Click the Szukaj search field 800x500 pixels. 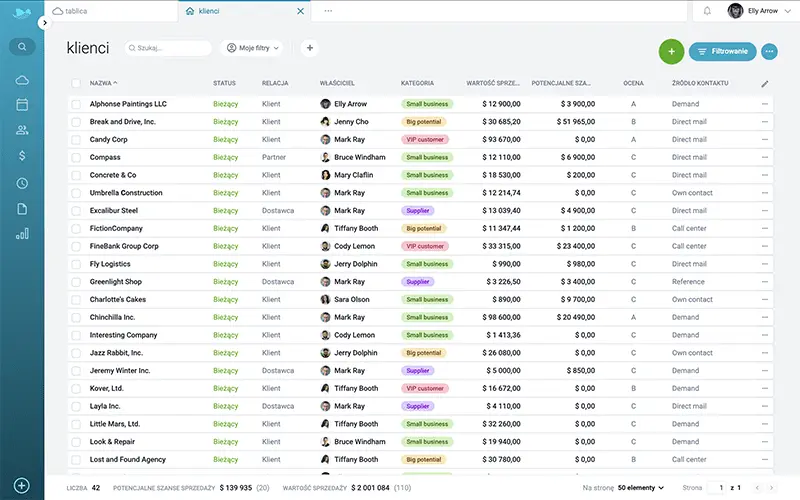[x=168, y=48]
